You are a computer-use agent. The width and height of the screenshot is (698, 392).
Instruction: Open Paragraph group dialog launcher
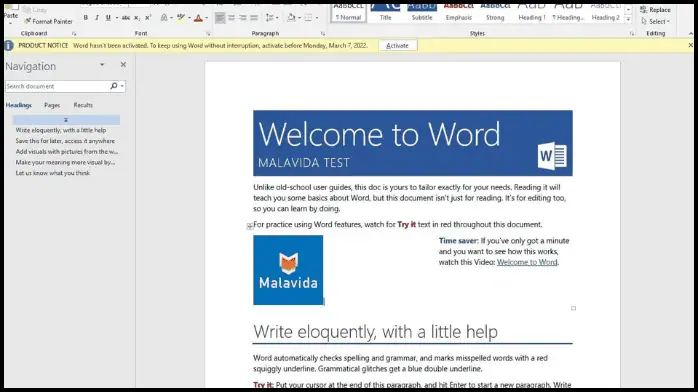323,34
